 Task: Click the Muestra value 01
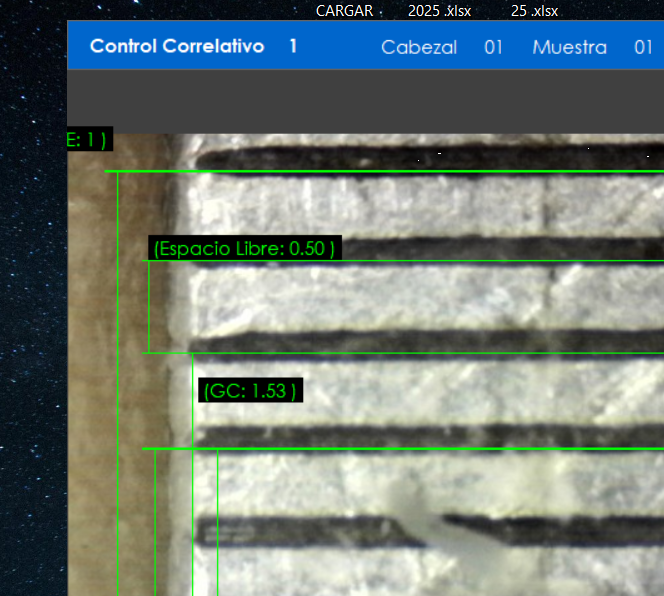(643, 47)
